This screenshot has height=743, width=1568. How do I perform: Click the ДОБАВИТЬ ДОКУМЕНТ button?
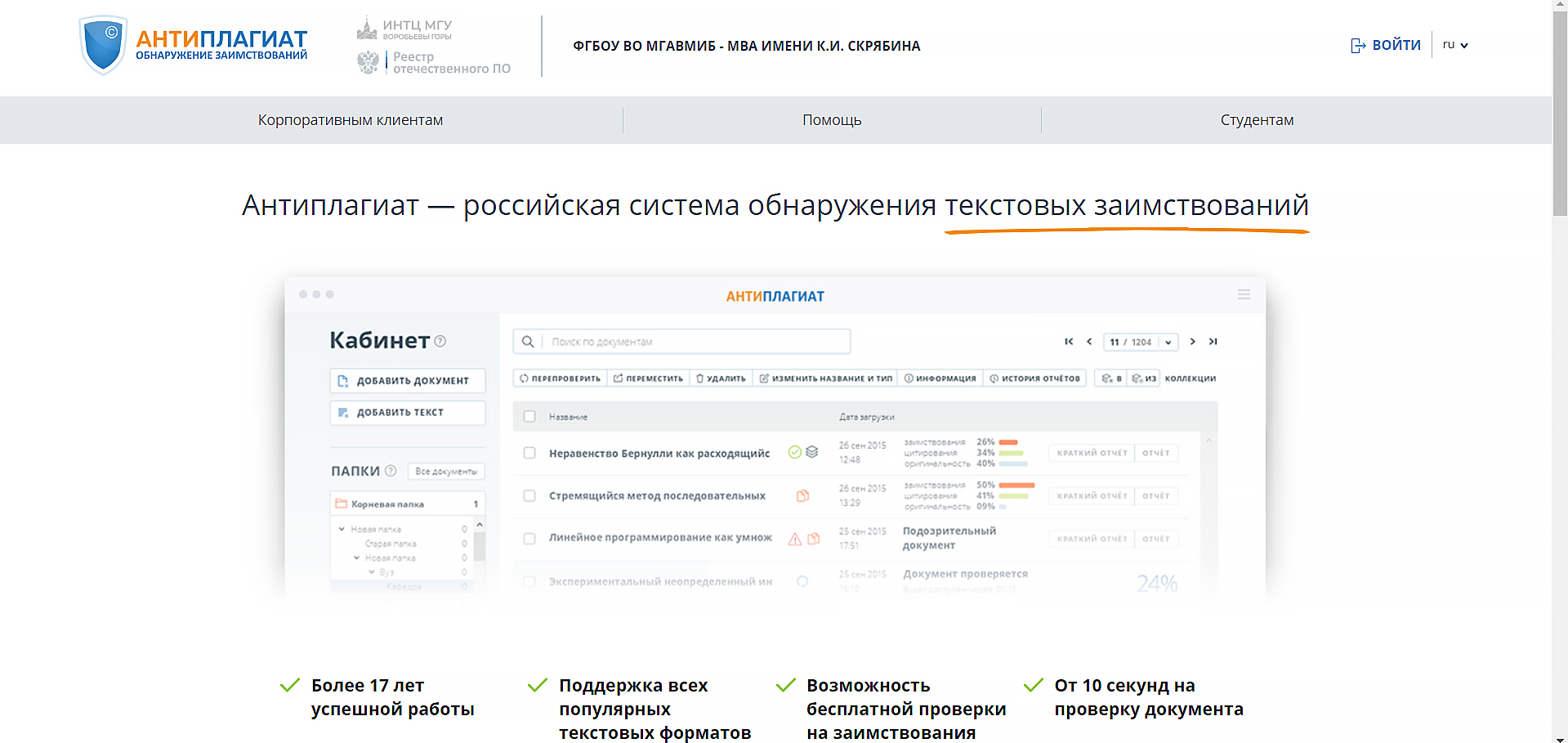(x=408, y=381)
